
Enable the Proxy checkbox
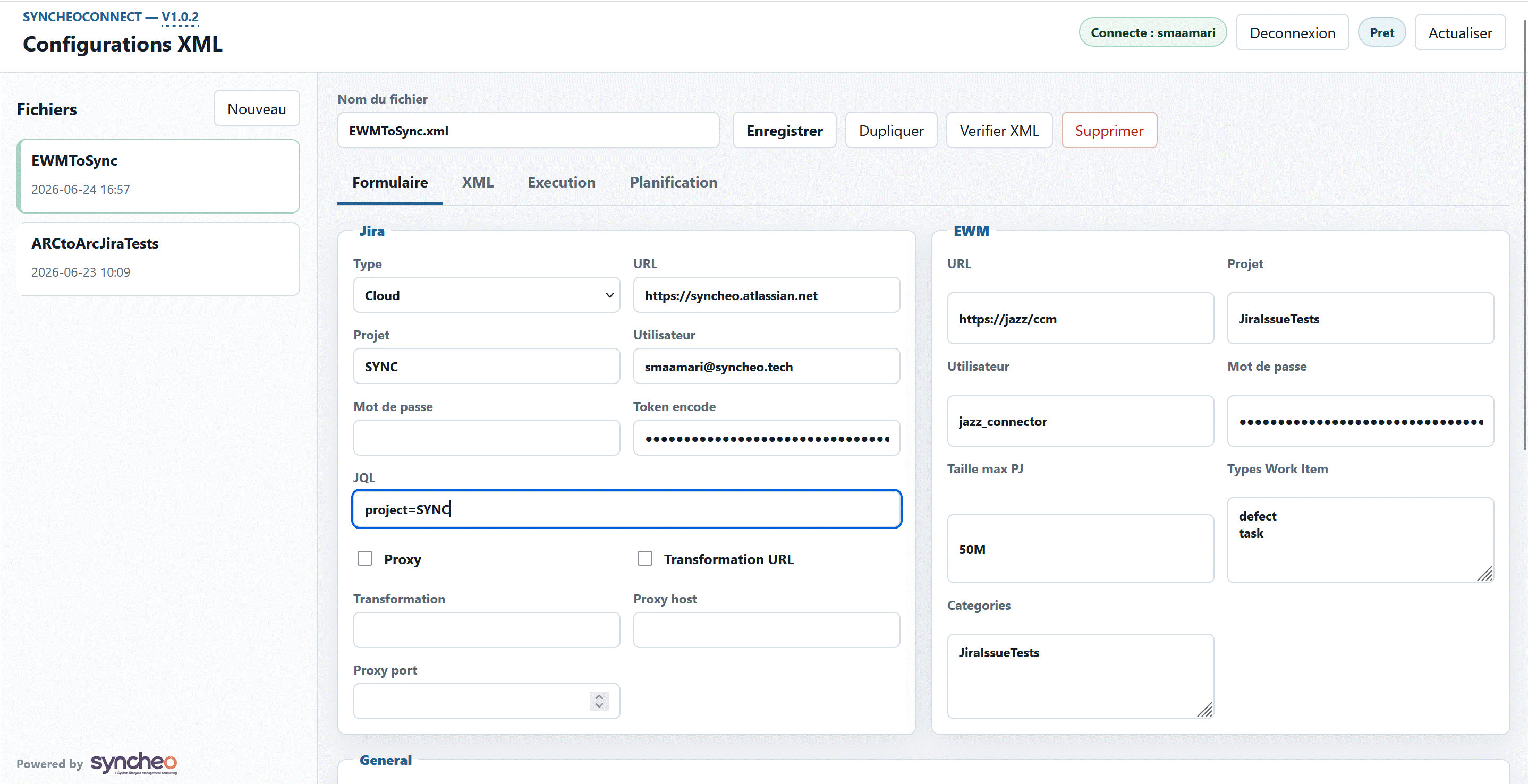point(365,559)
